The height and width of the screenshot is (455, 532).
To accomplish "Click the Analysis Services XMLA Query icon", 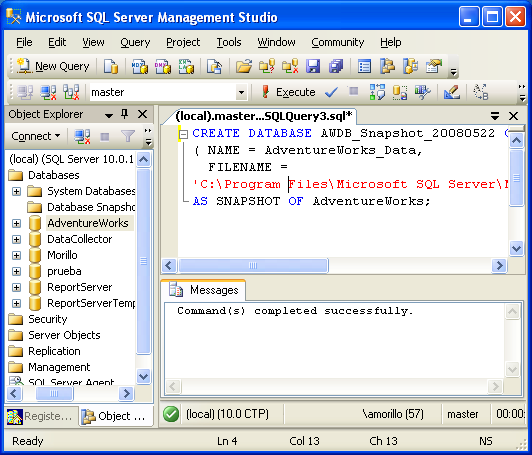I will pos(186,66).
